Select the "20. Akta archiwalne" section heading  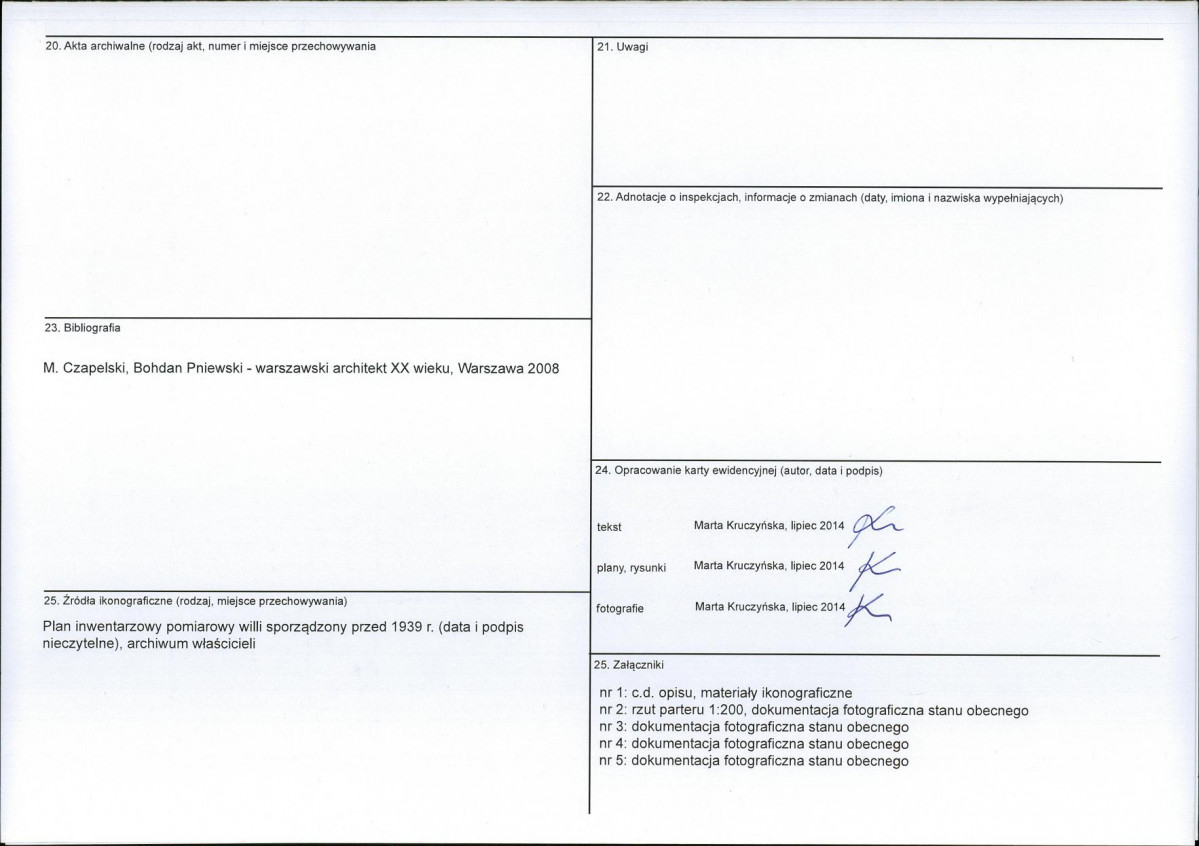tap(211, 47)
